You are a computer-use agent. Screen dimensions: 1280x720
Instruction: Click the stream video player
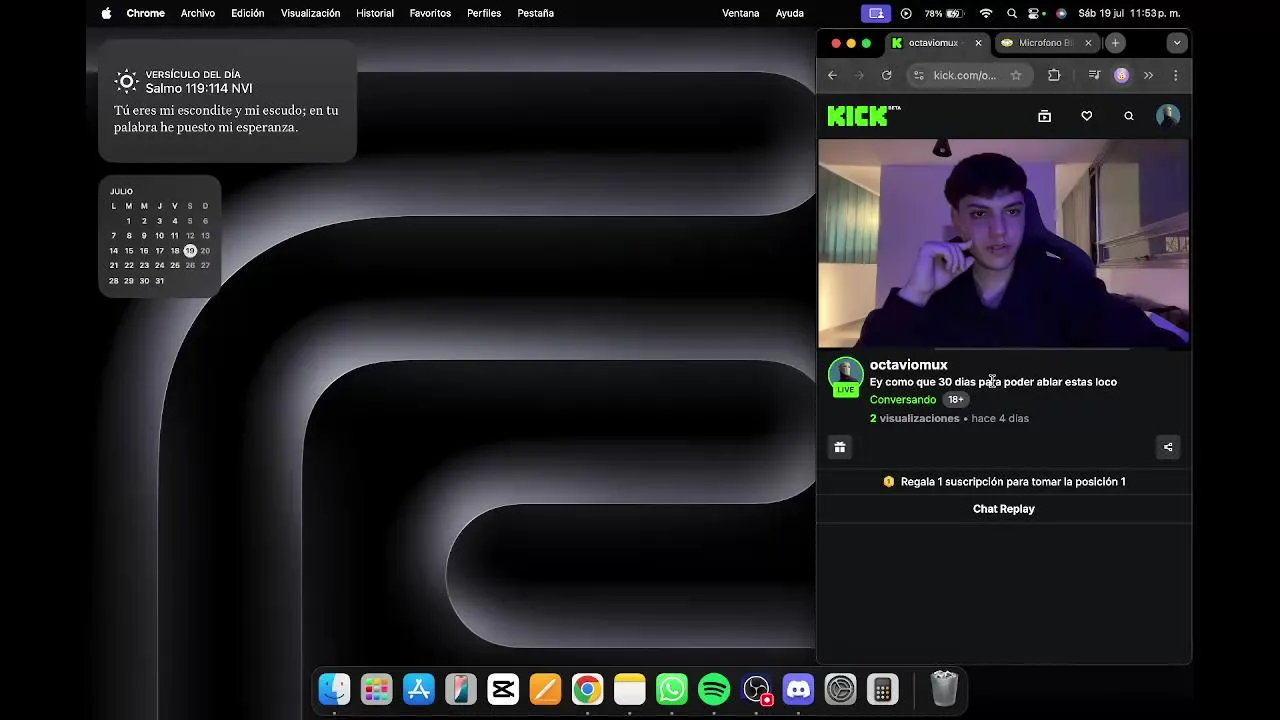[1004, 243]
